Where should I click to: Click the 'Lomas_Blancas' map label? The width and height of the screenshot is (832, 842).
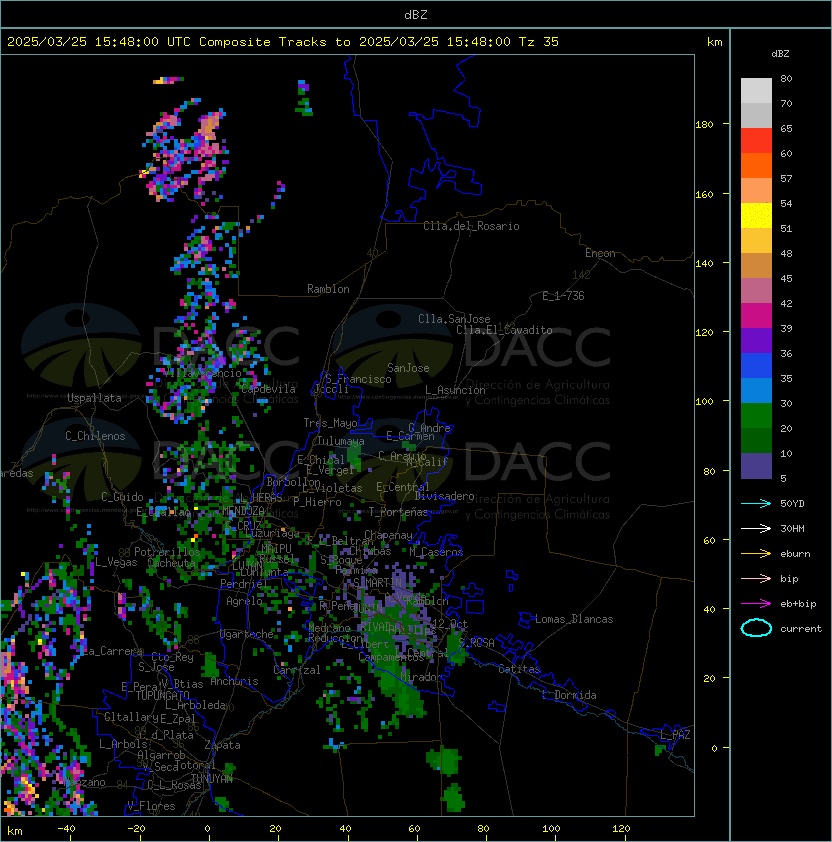(574, 619)
